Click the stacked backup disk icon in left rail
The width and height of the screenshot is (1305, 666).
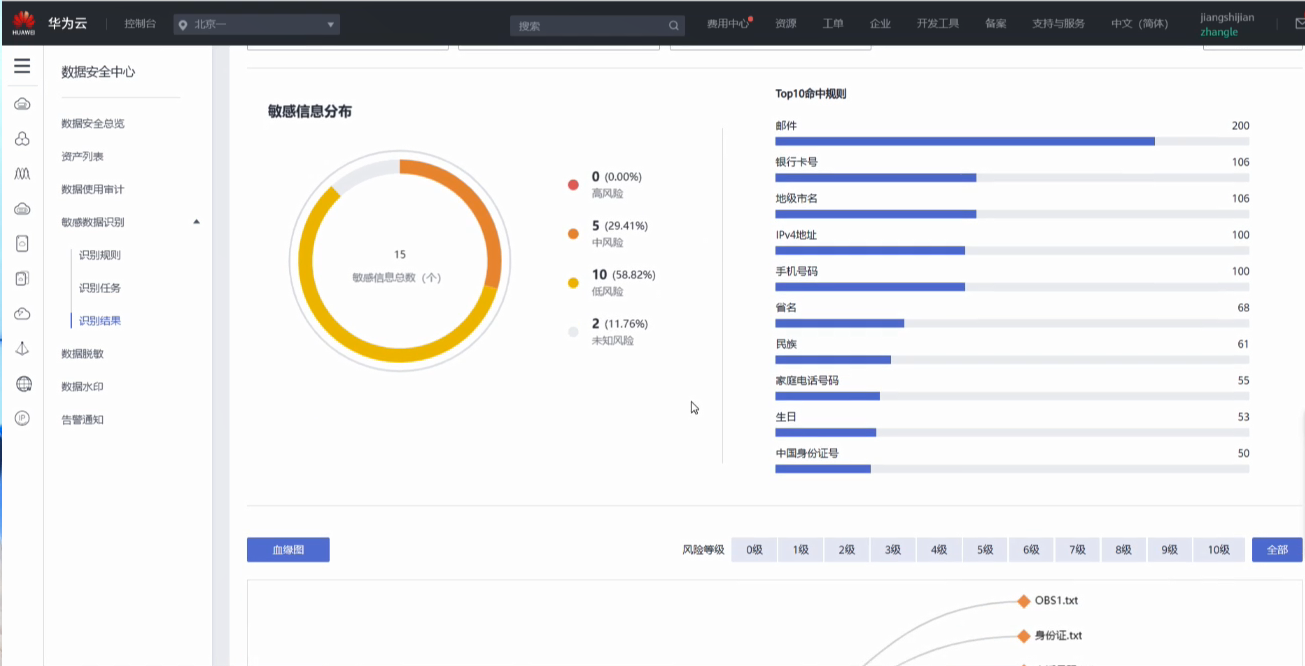coord(22,279)
